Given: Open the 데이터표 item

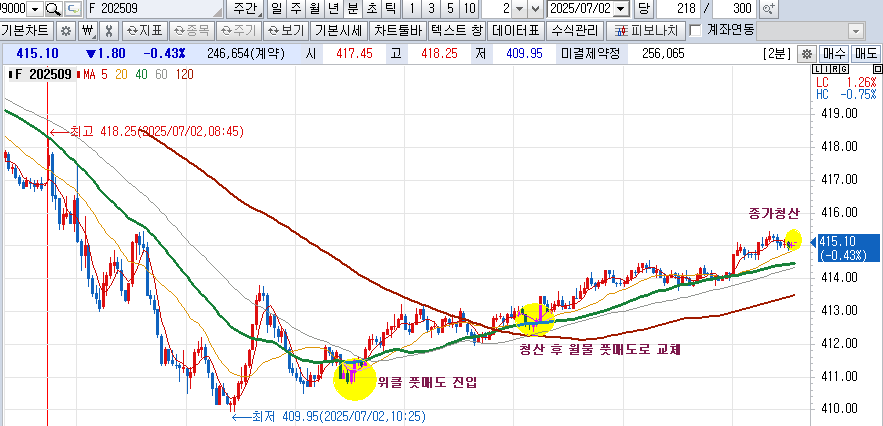Looking at the screenshot, I should 516,30.
